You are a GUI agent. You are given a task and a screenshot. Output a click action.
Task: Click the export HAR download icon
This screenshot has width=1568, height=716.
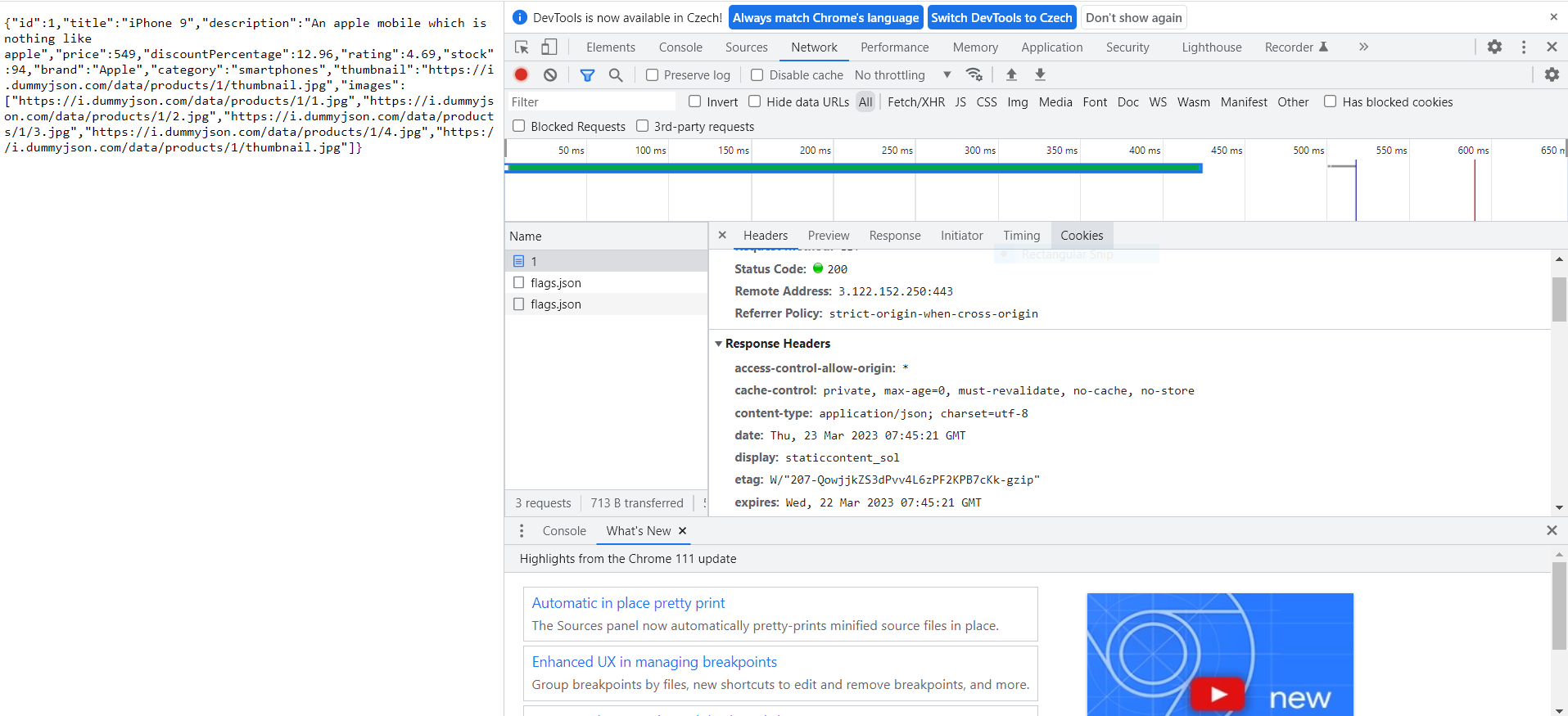point(1040,74)
